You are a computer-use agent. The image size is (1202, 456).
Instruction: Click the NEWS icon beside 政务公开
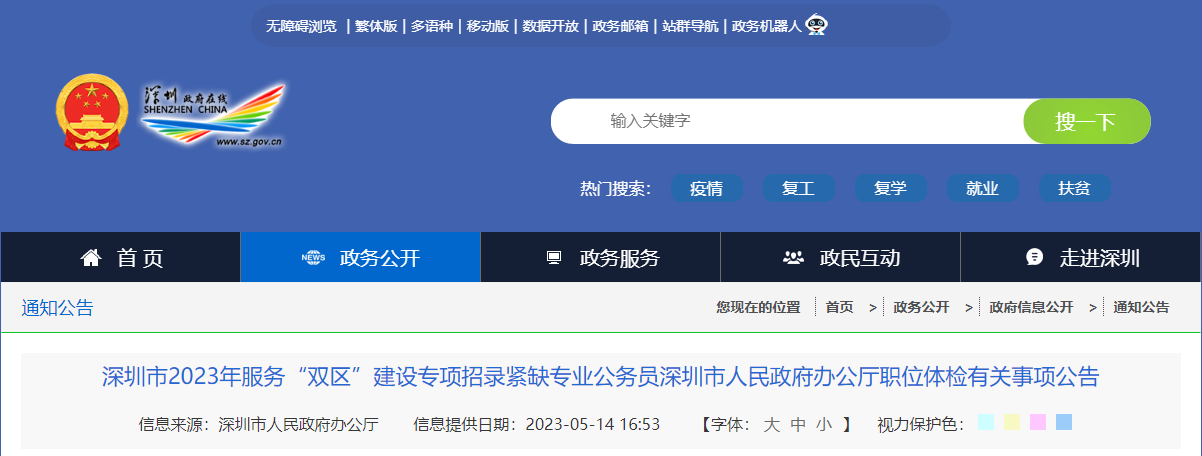coord(313,258)
